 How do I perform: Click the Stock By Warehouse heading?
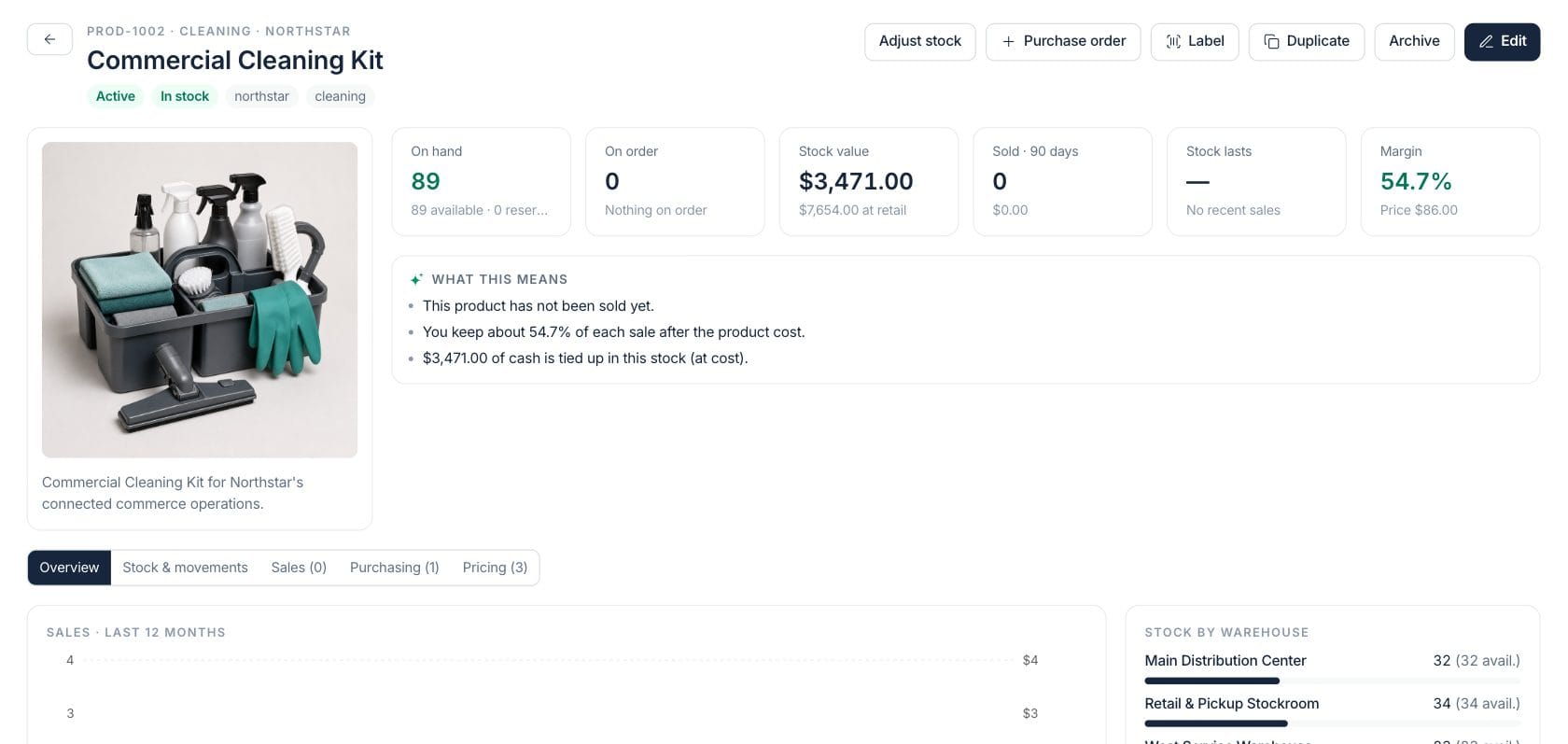coord(1226,633)
